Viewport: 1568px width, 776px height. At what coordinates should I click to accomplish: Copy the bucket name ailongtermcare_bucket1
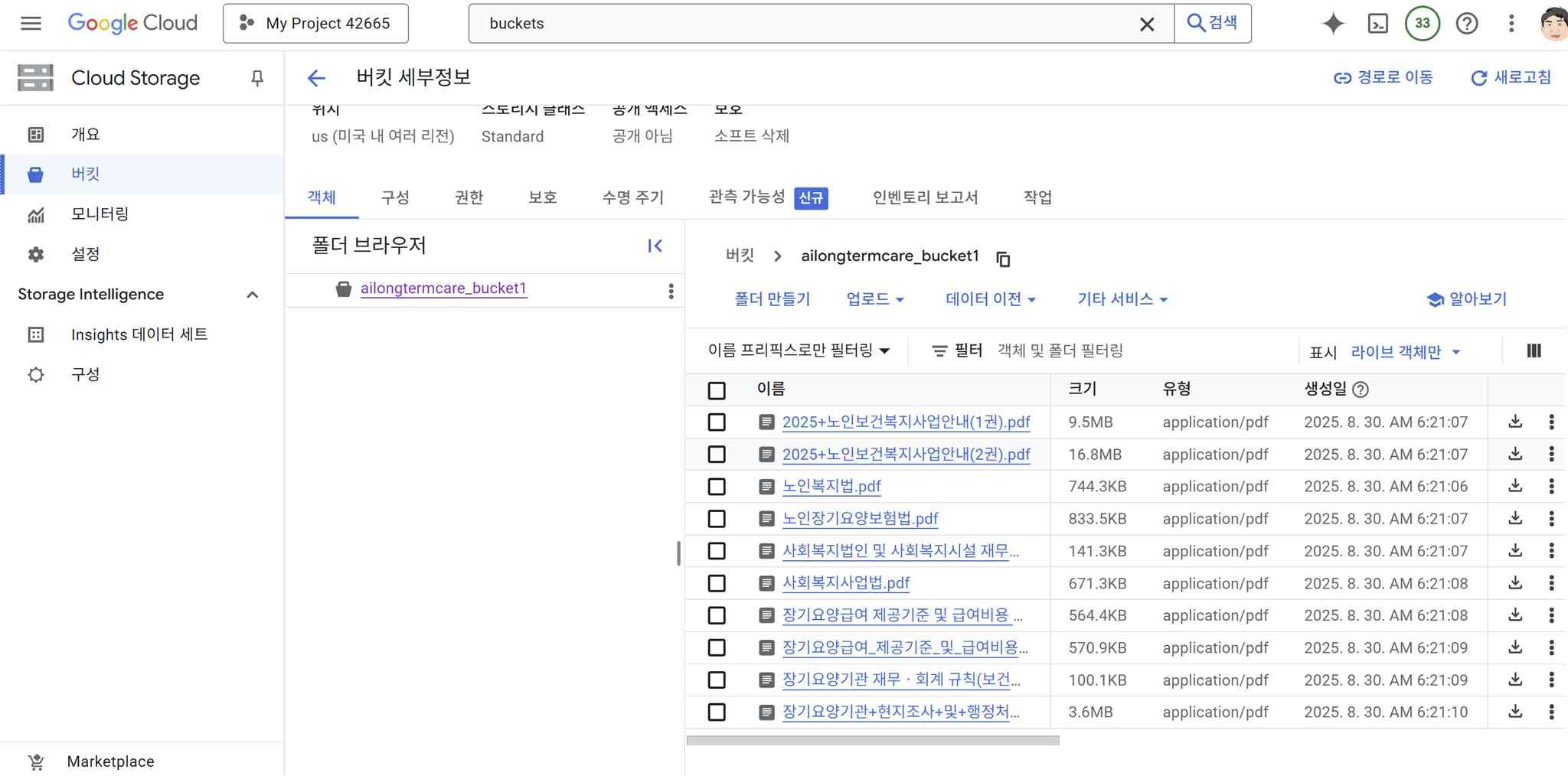[1003, 259]
